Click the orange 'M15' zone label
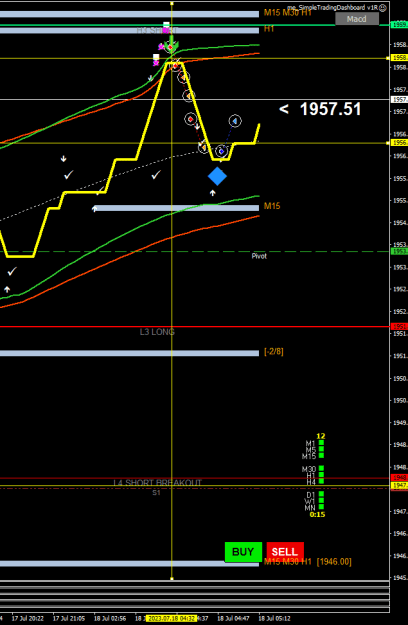Viewport: 408px width, 625px height. click(272, 206)
